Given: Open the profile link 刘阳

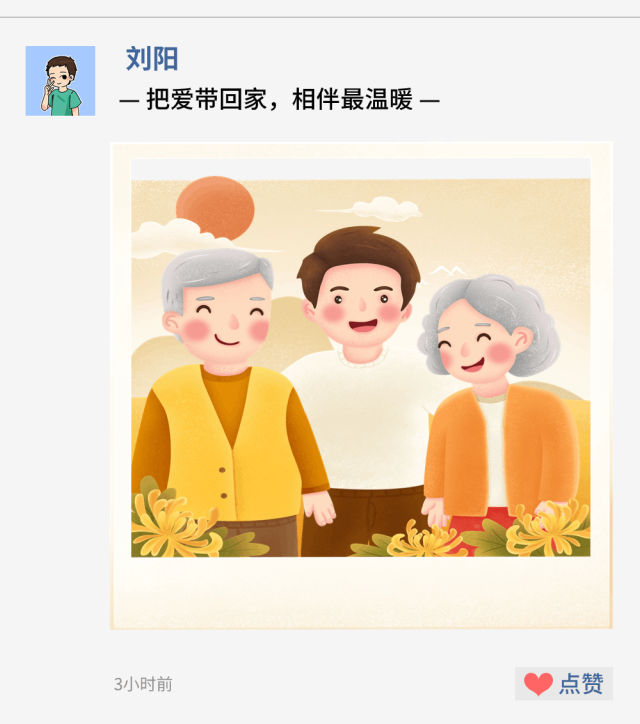Looking at the screenshot, I should tap(152, 59).
